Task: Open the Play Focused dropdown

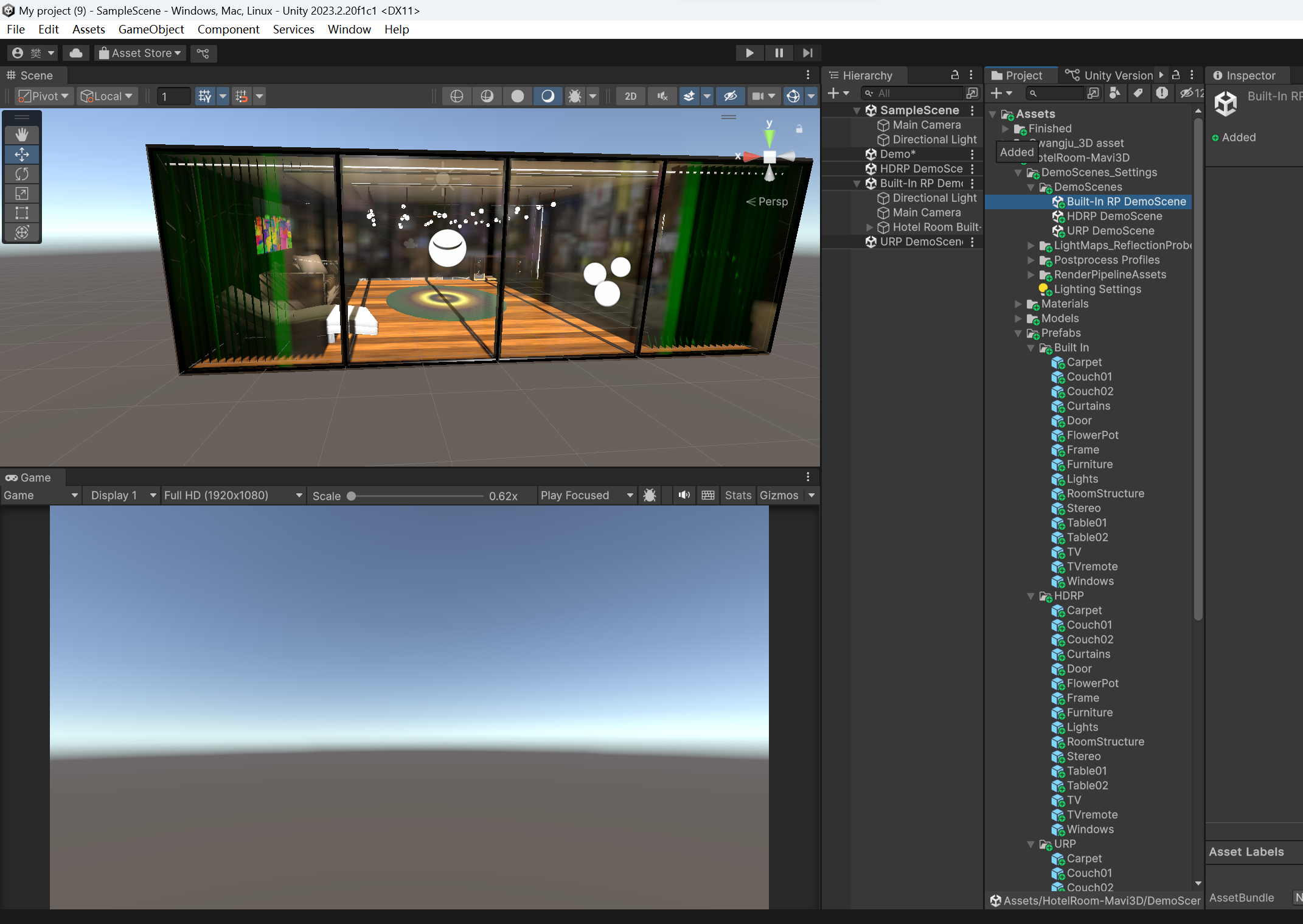Action: 586,495
